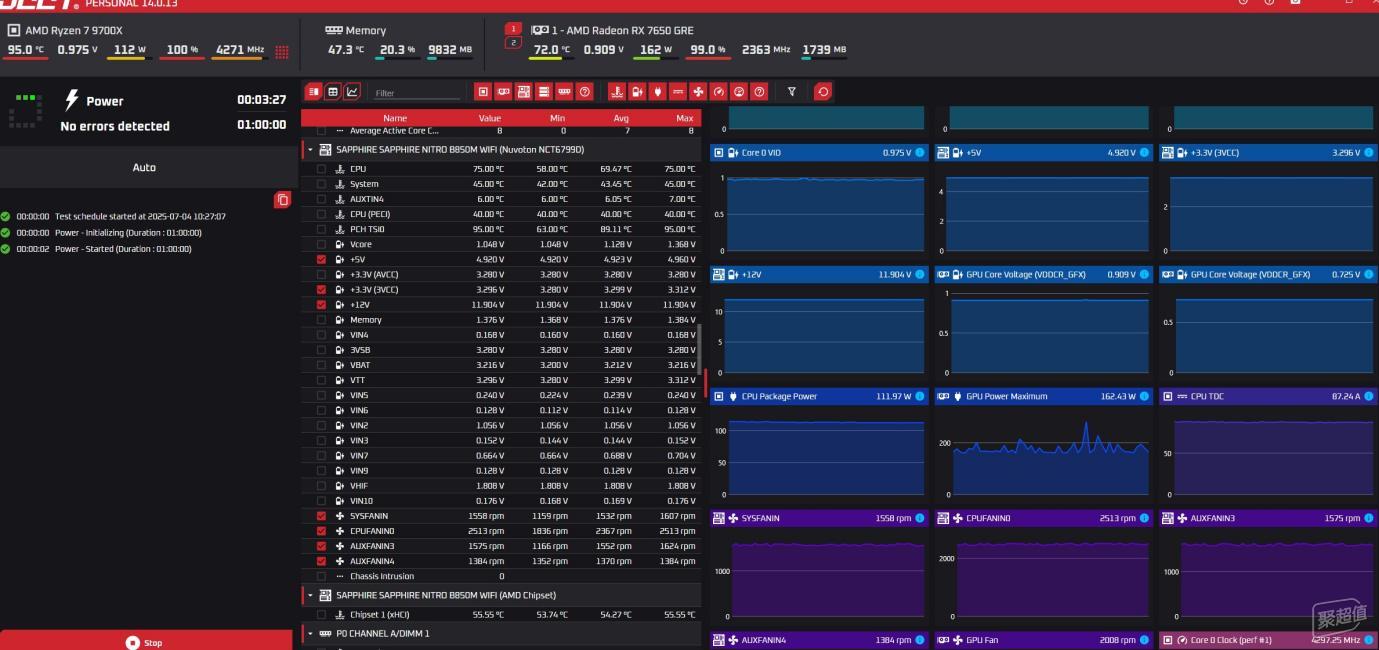Select the AUXTIN4 temperature row
Screen dimensions: 1379x650
500,199
